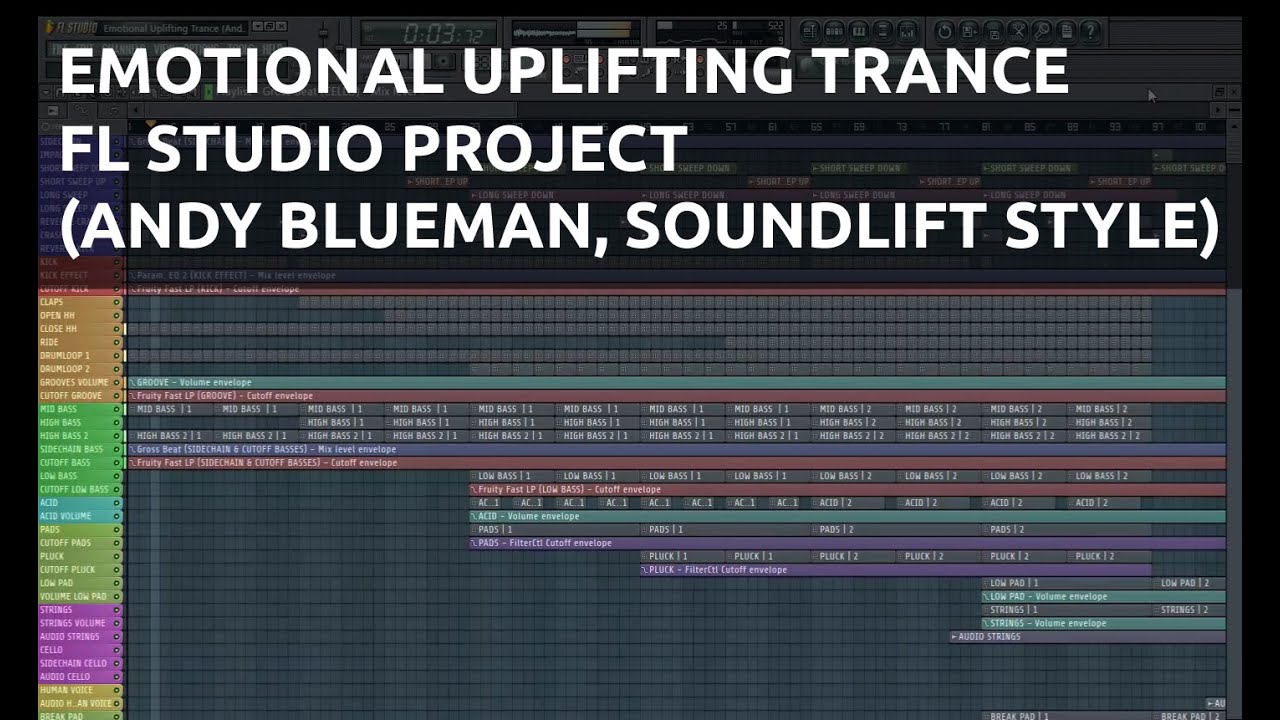Select the AUDIO STRINGS audio clip
This screenshot has width=1280, height=720.
click(1087, 637)
